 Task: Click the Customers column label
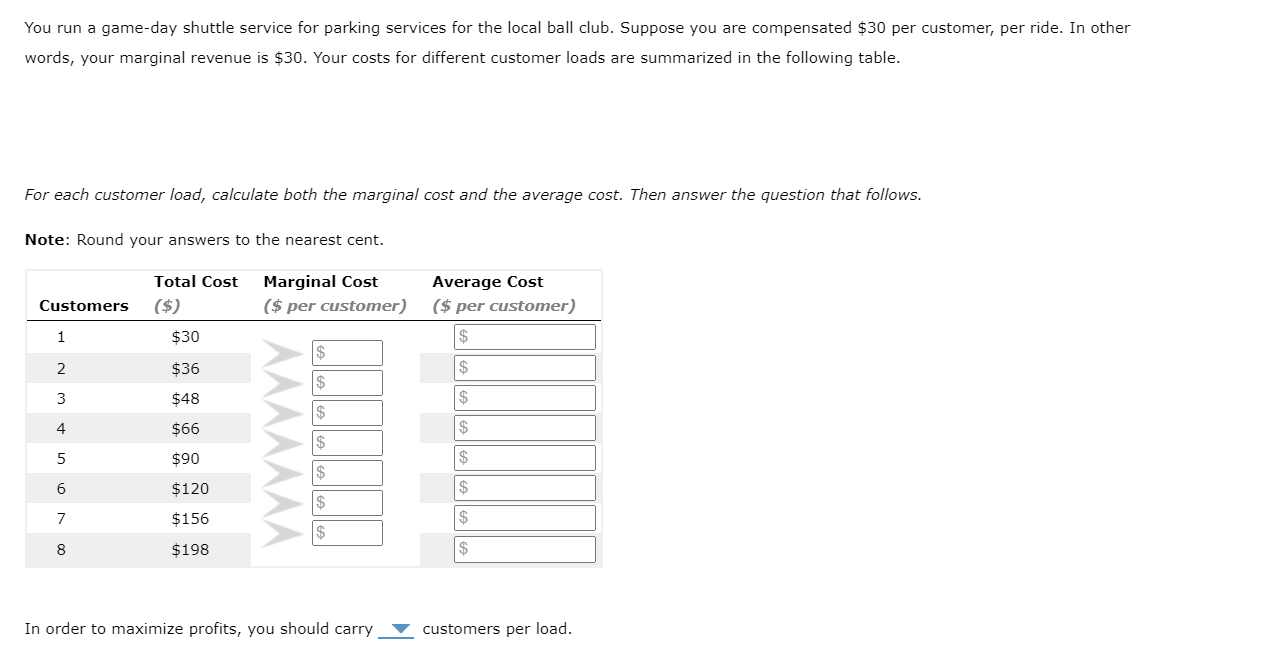(83, 306)
